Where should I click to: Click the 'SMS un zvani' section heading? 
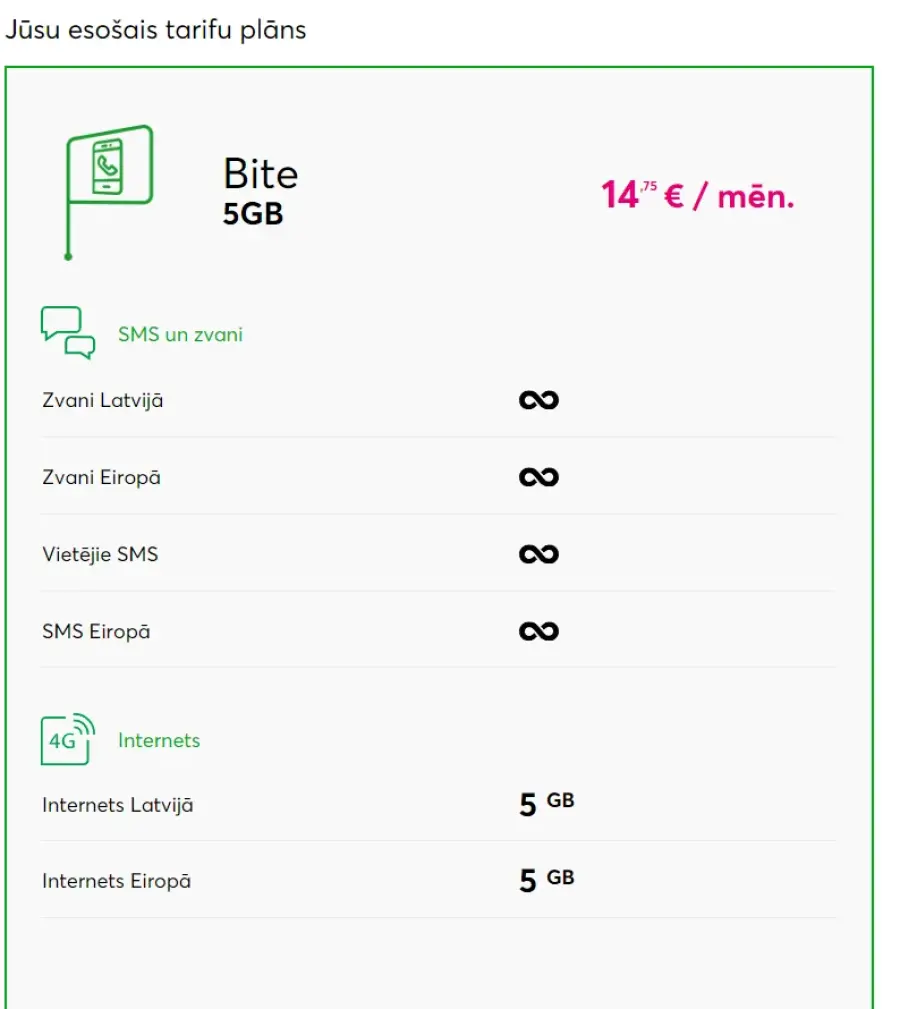point(180,335)
